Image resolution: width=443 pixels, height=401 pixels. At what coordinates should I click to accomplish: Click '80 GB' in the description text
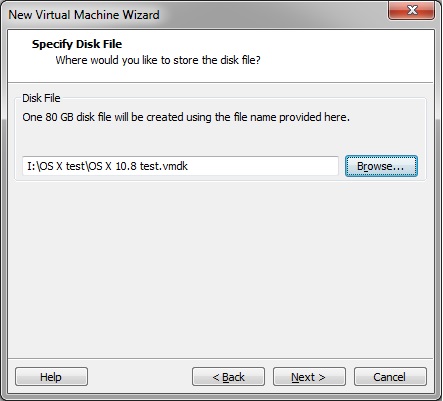[59, 117]
